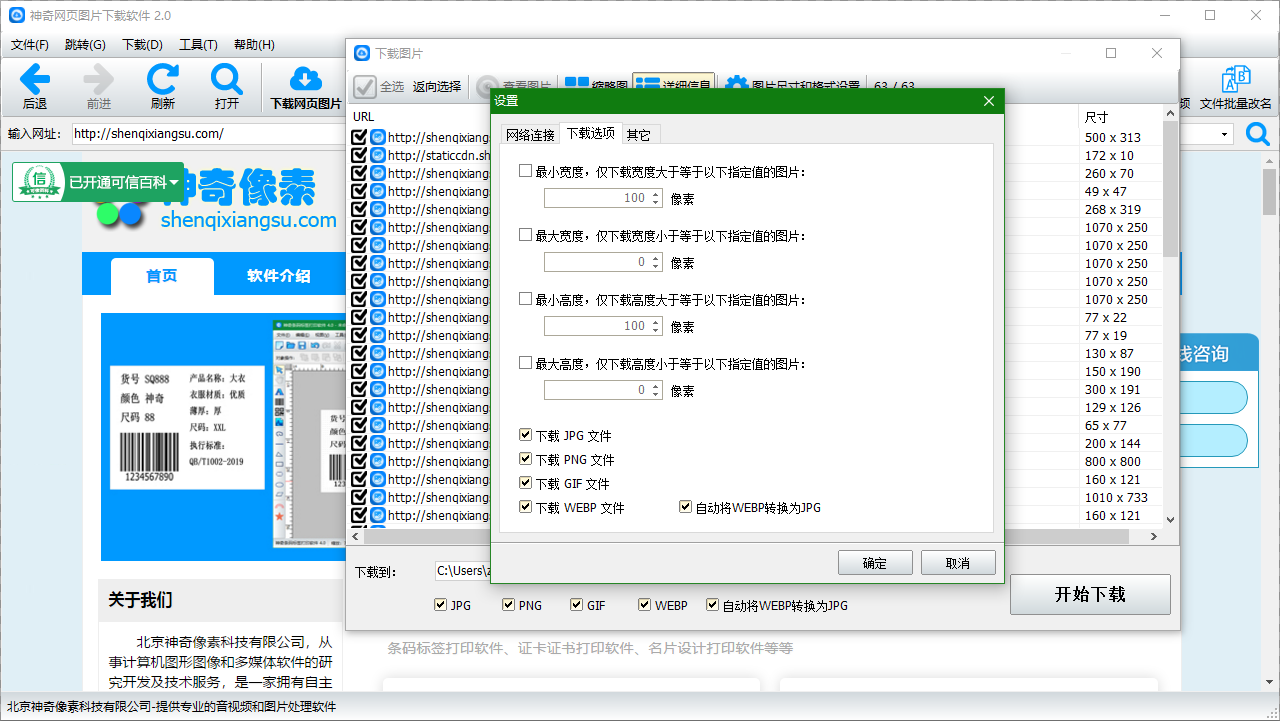The height and width of the screenshot is (721, 1280).
Task: Click the Select All (全选) checkmark icon
Action: click(x=365, y=86)
